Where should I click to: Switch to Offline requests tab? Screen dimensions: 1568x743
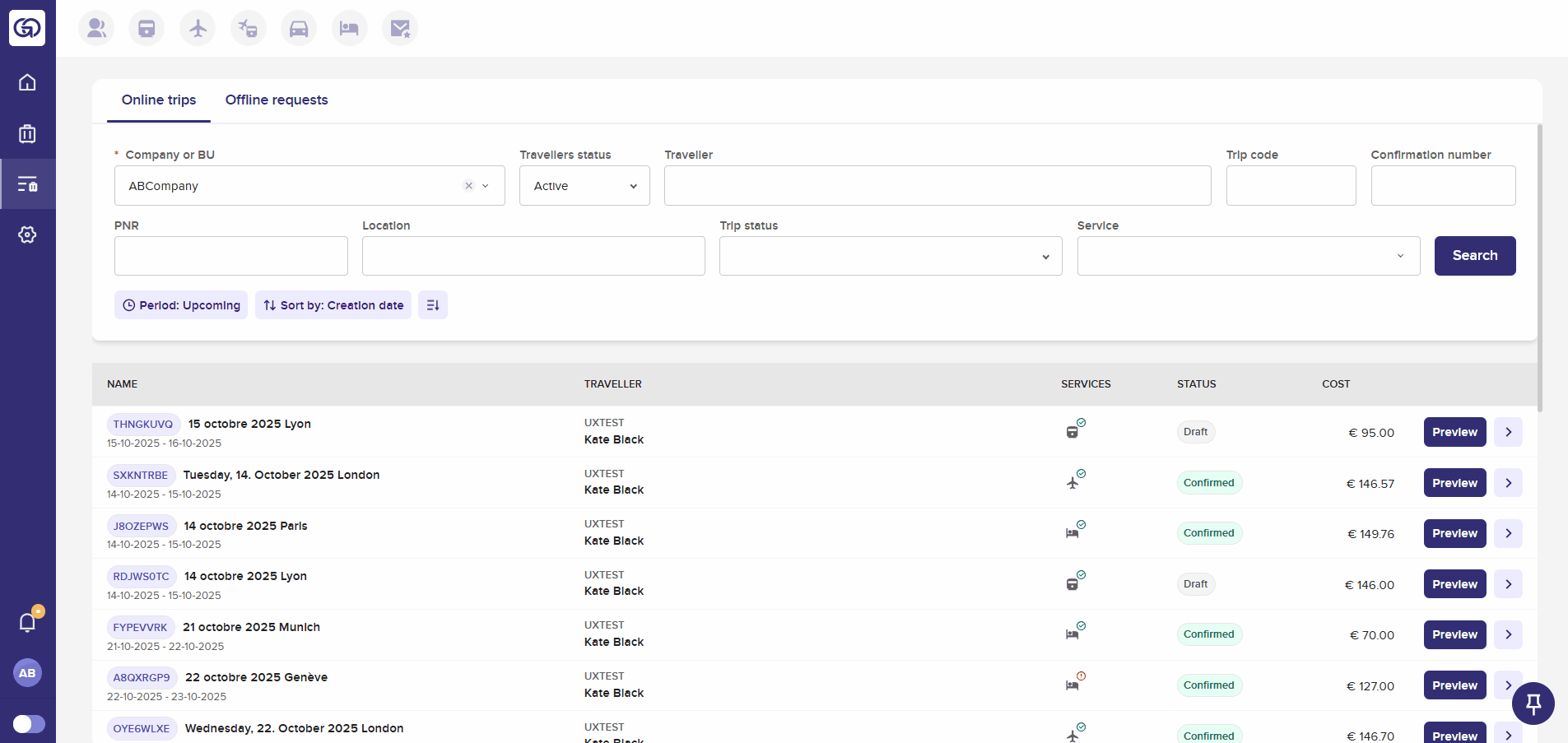pos(277,100)
